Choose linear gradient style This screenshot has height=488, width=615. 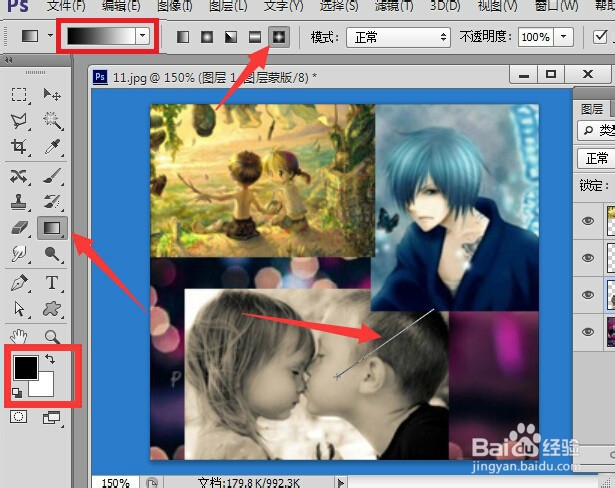point(183,37)
